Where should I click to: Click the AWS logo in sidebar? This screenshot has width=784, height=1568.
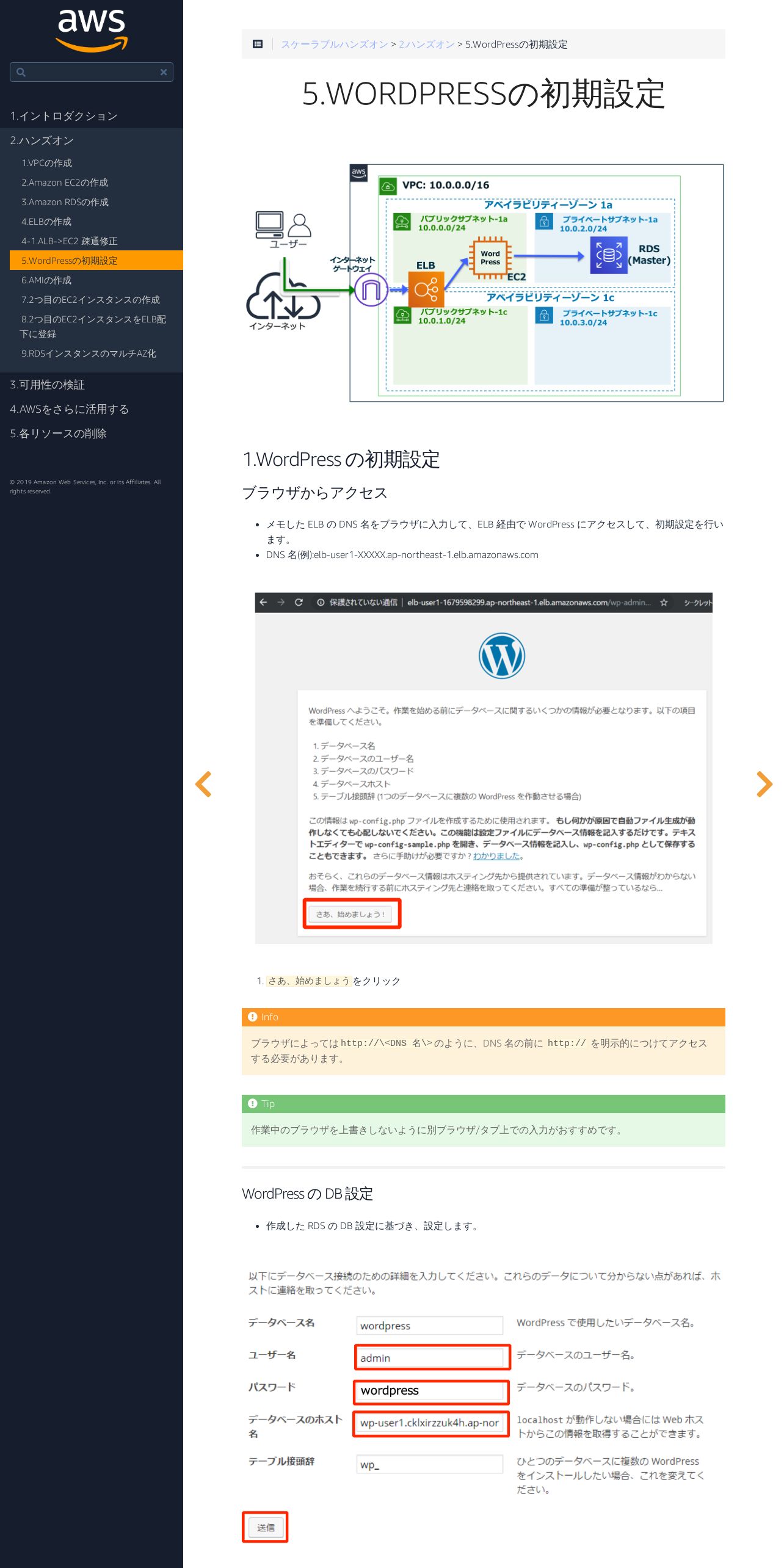tap(92, 31)
